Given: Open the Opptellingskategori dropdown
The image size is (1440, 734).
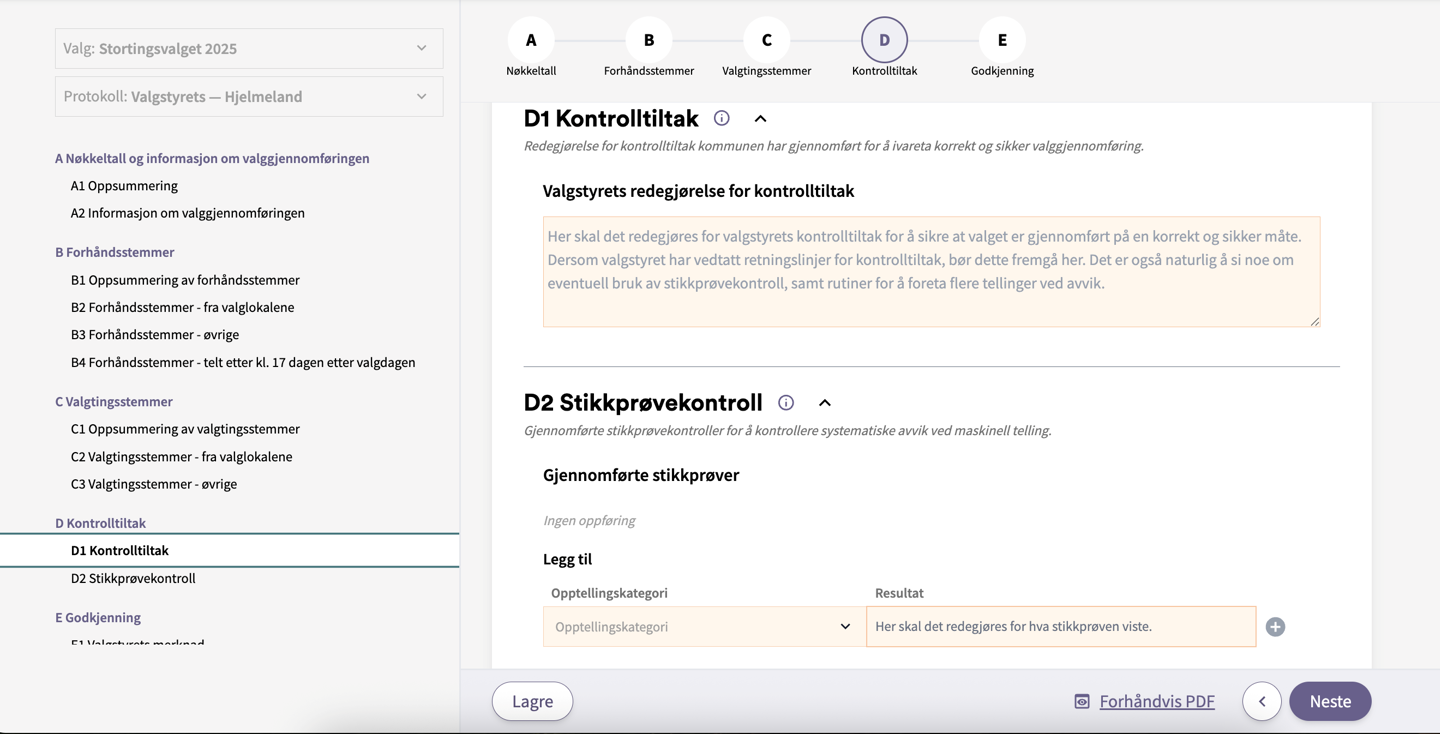Looking at the screenshot, I should (x=704, y=627).
